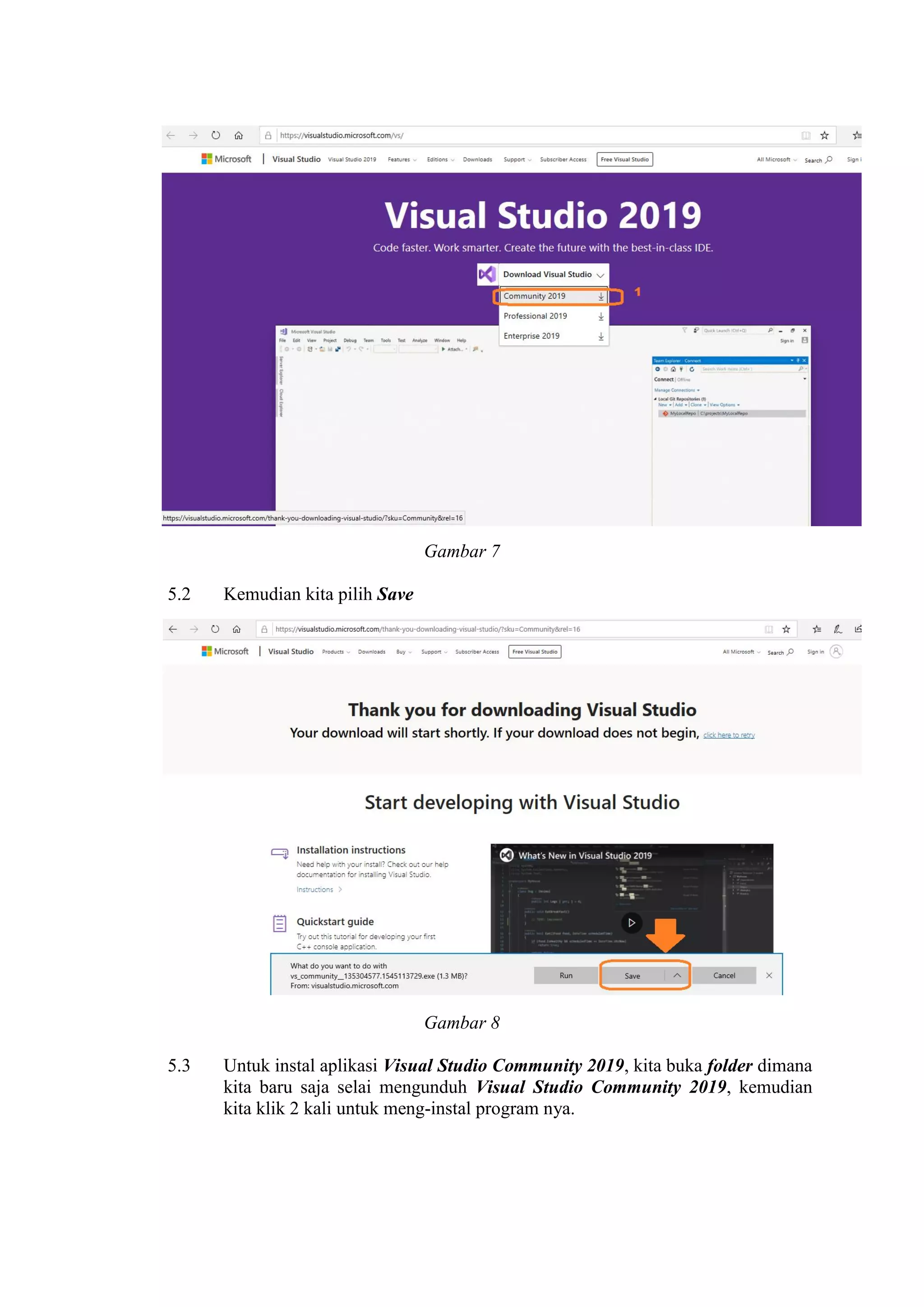
Task: Click Free Visual Studio button on first page
Action: click(x=625, y=159)
